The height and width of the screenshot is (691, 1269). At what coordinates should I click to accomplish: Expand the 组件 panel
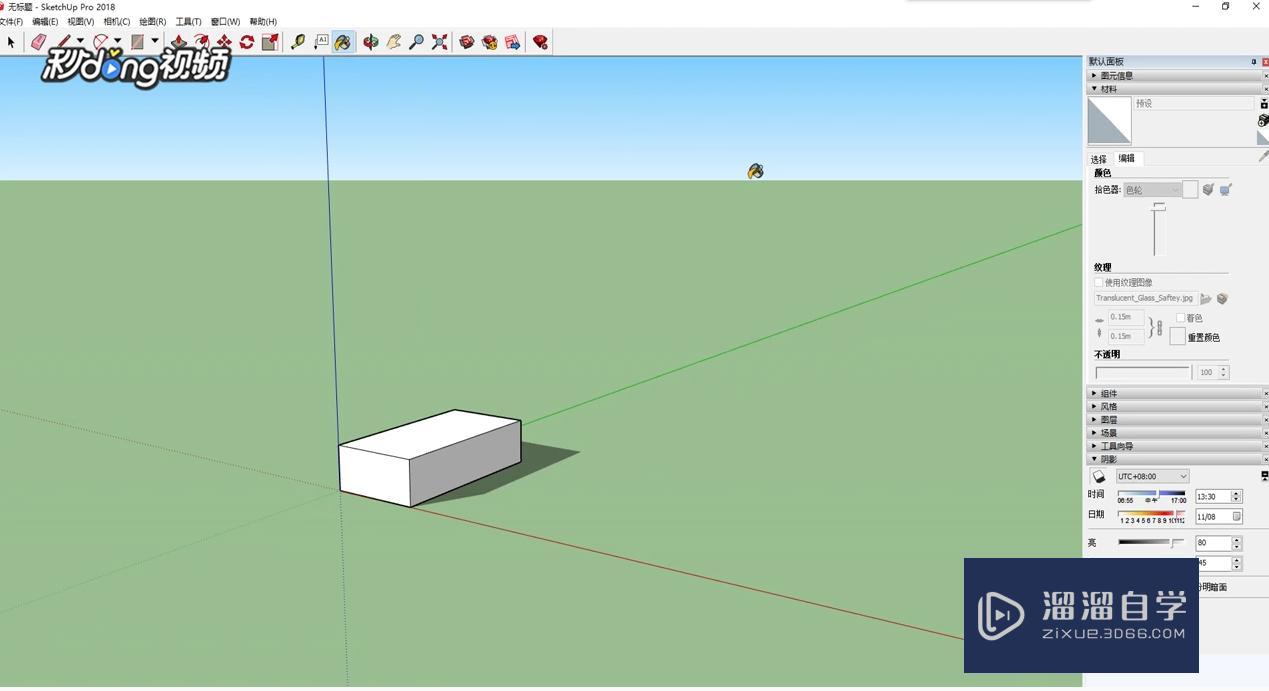pos(1174,393)
